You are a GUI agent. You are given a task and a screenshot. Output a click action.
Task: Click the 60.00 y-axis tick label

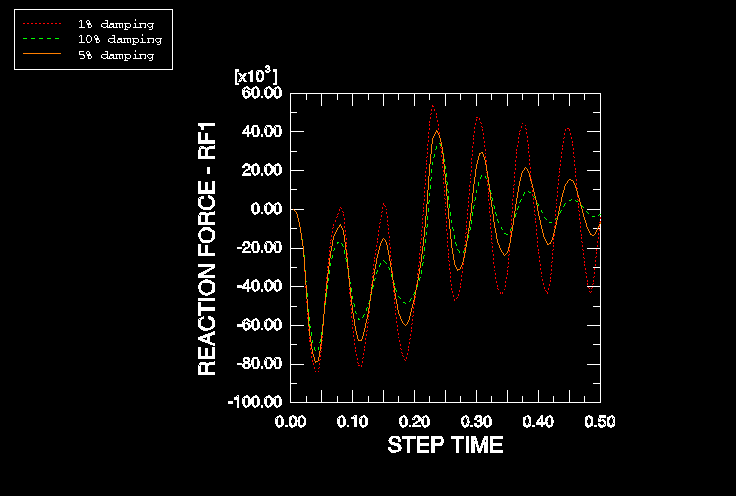coord(262,93)
